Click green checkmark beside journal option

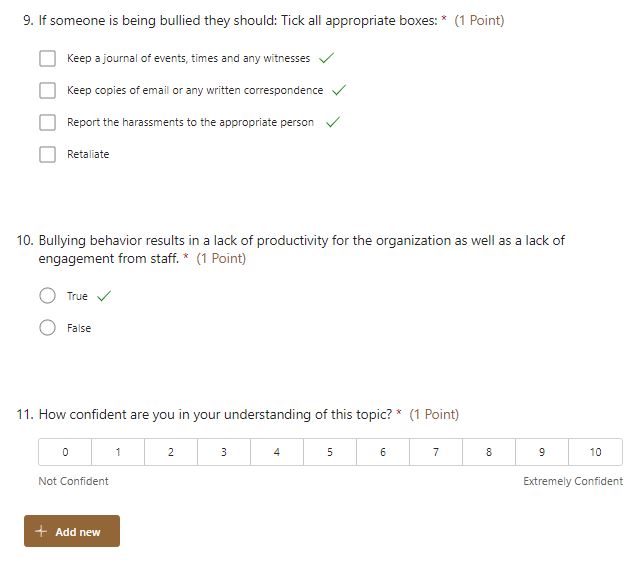pos(327,58)
